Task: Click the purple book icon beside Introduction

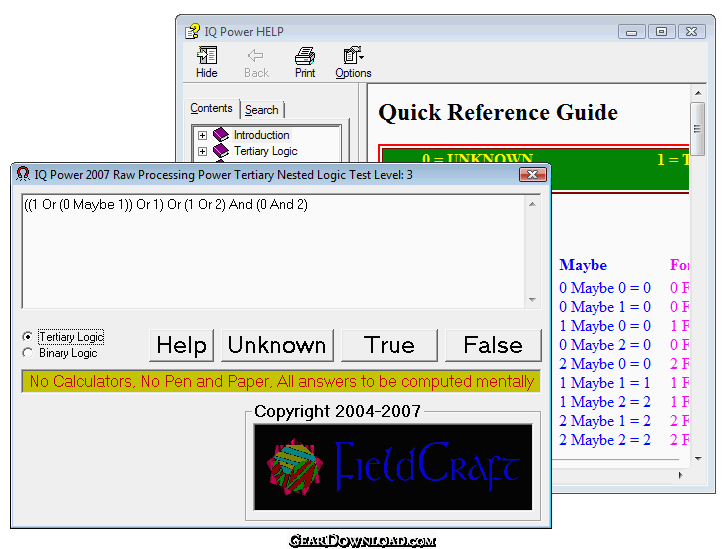Action: 221,135
